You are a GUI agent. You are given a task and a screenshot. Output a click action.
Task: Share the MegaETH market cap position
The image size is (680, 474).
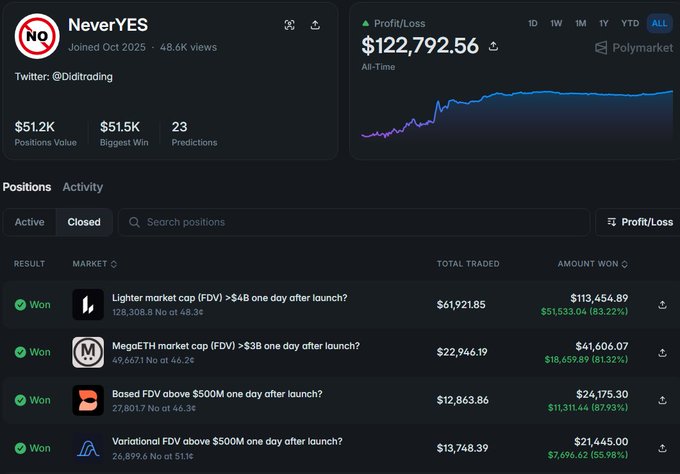pos(662,352)
